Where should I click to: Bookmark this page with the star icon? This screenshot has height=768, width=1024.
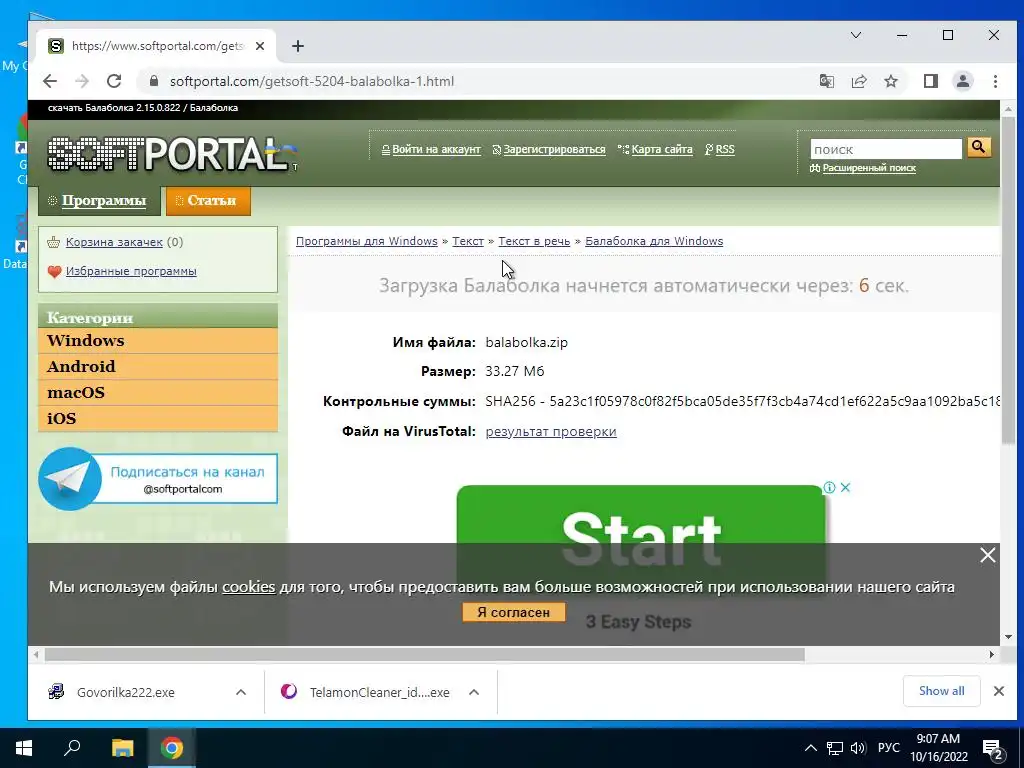pyautogui.click(x=891, y=81)
